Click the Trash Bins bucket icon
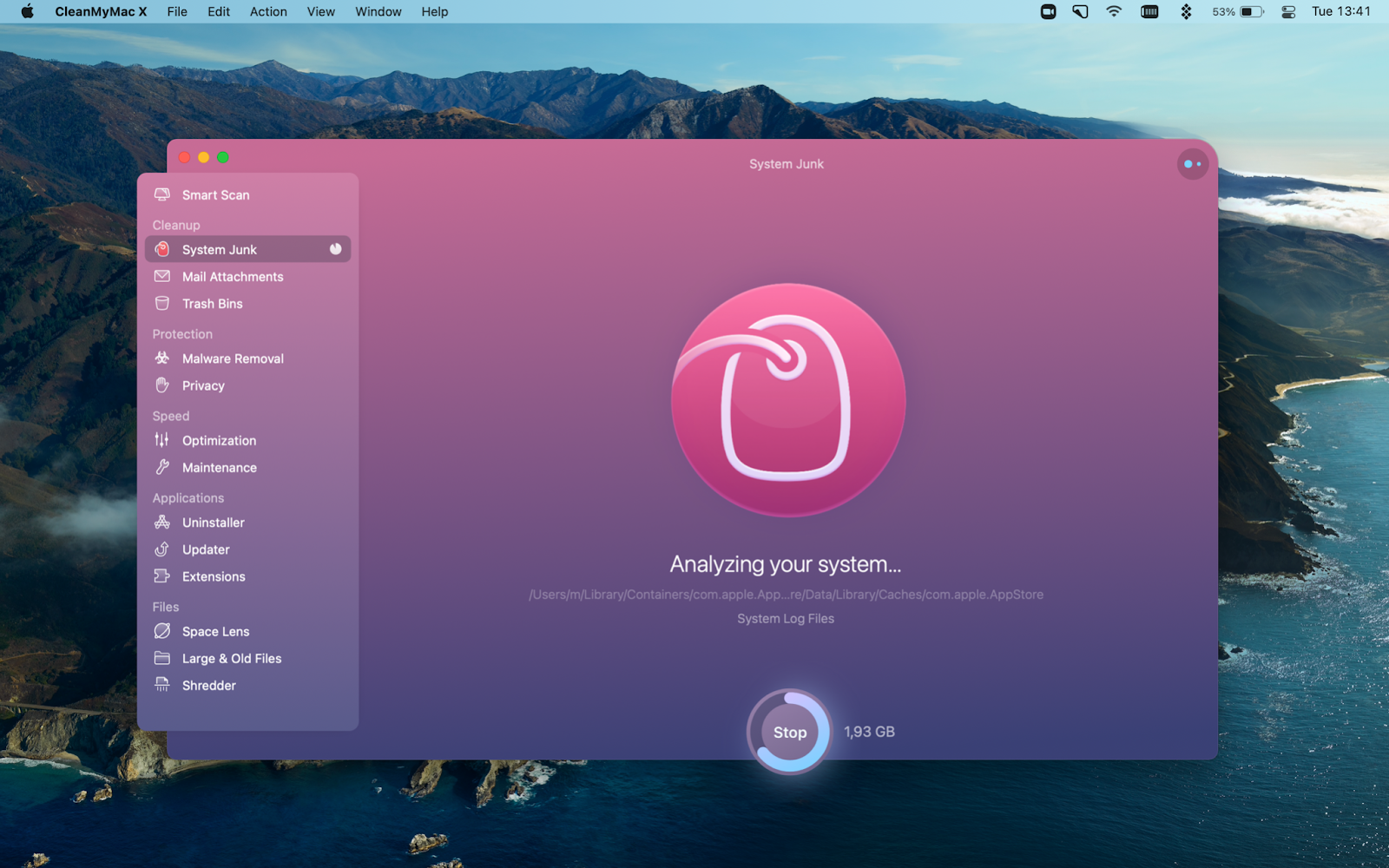This screenshot has height=868, width=1389. tap(162, 303)
